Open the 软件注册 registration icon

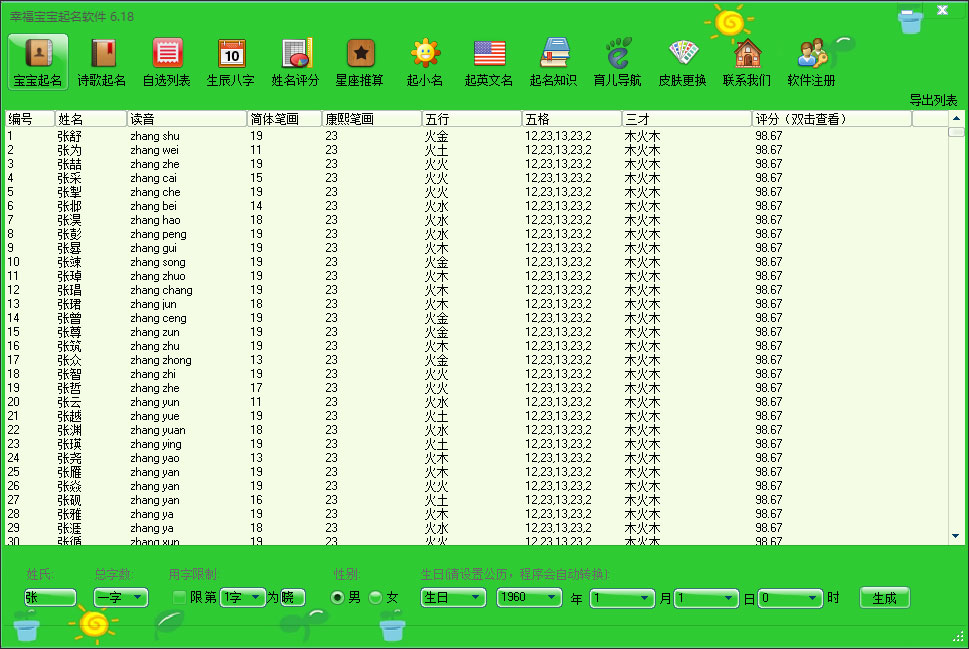812,62
